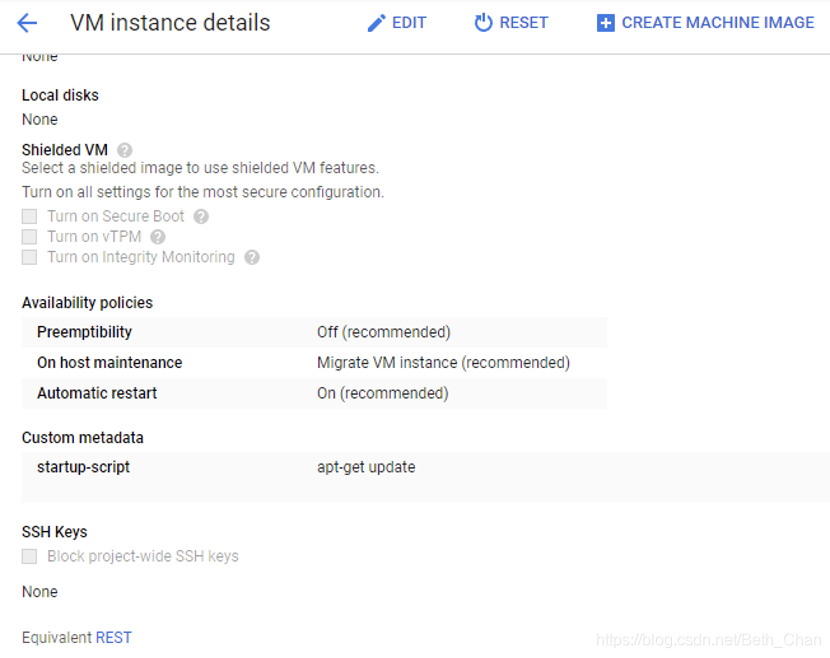Click the On host maintenance row
830x658 pixels.
(x=314, y=363)
